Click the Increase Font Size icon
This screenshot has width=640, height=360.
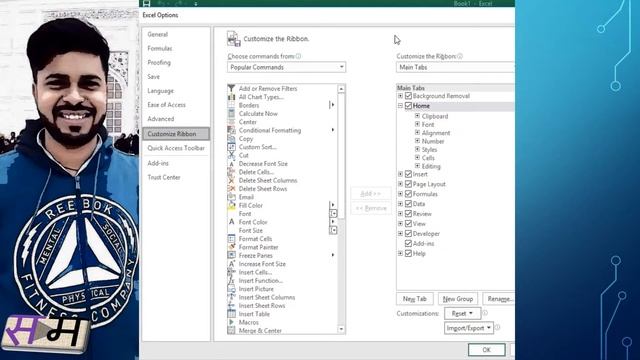231,264
